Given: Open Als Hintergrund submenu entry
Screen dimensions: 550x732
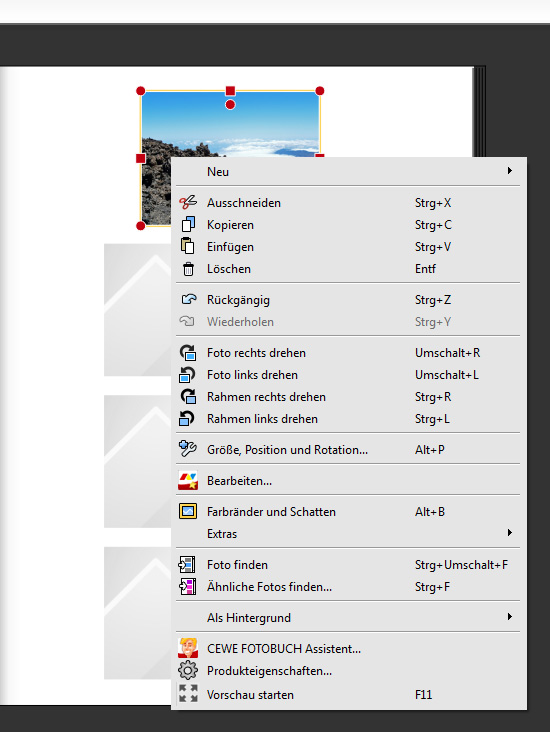Looking at the screenshot, I should click(348, 618).
